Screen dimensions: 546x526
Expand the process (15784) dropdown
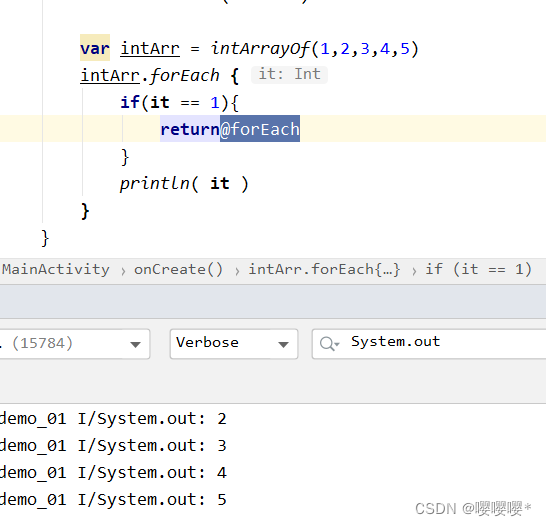[75, 344]
